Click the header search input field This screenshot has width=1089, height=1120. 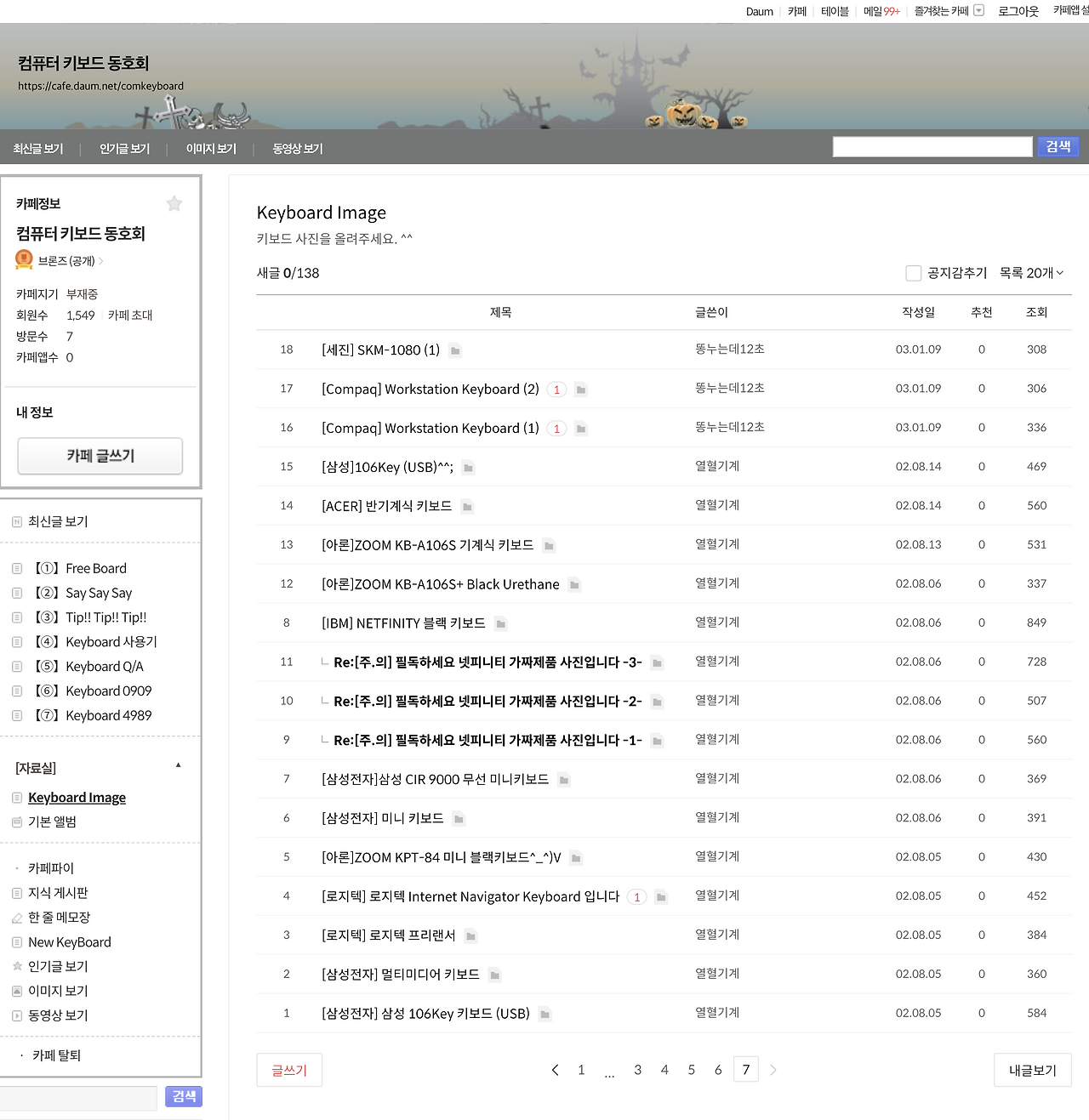point(932,146)
